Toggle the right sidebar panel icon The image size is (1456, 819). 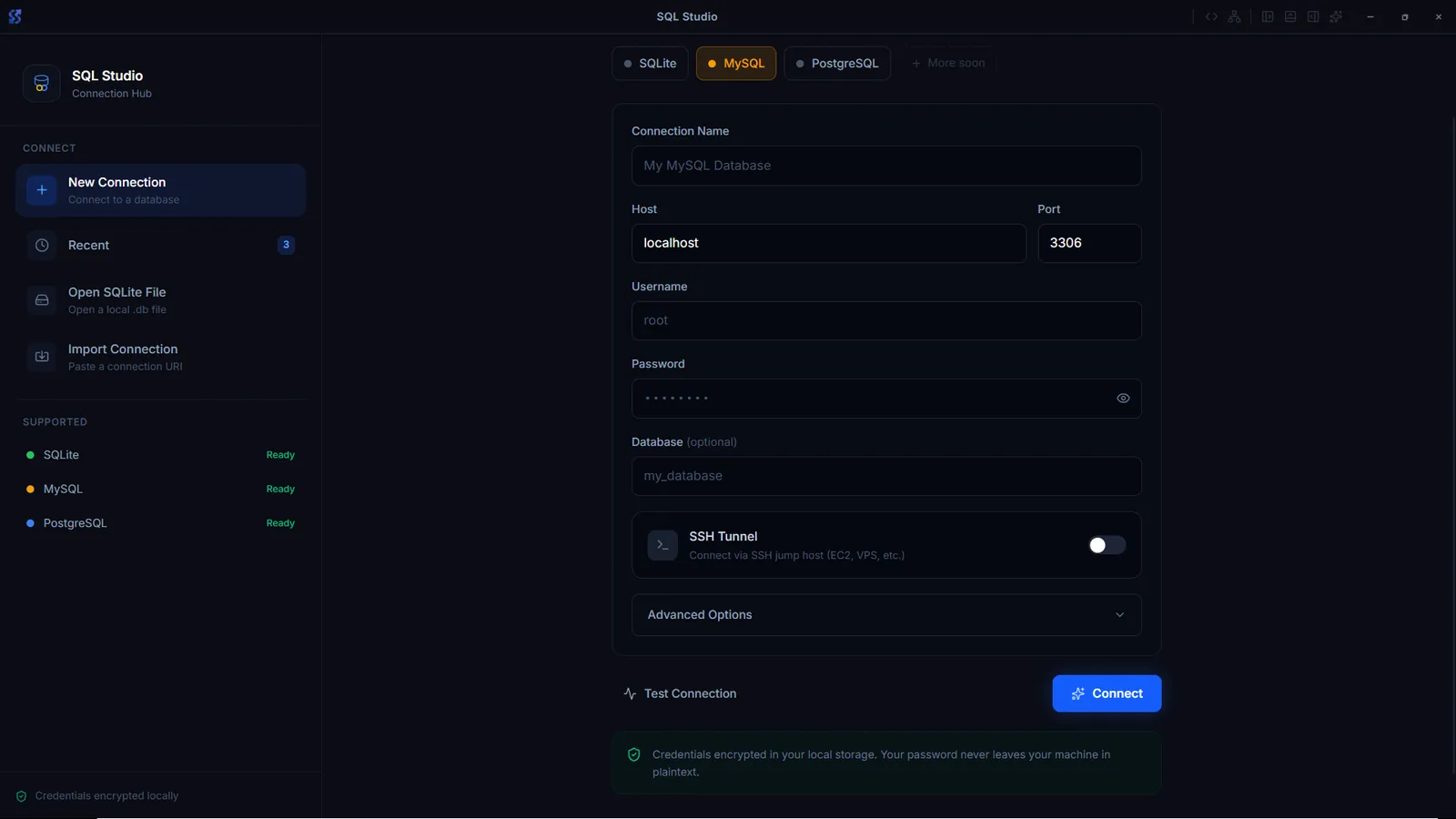(1313, 16)
